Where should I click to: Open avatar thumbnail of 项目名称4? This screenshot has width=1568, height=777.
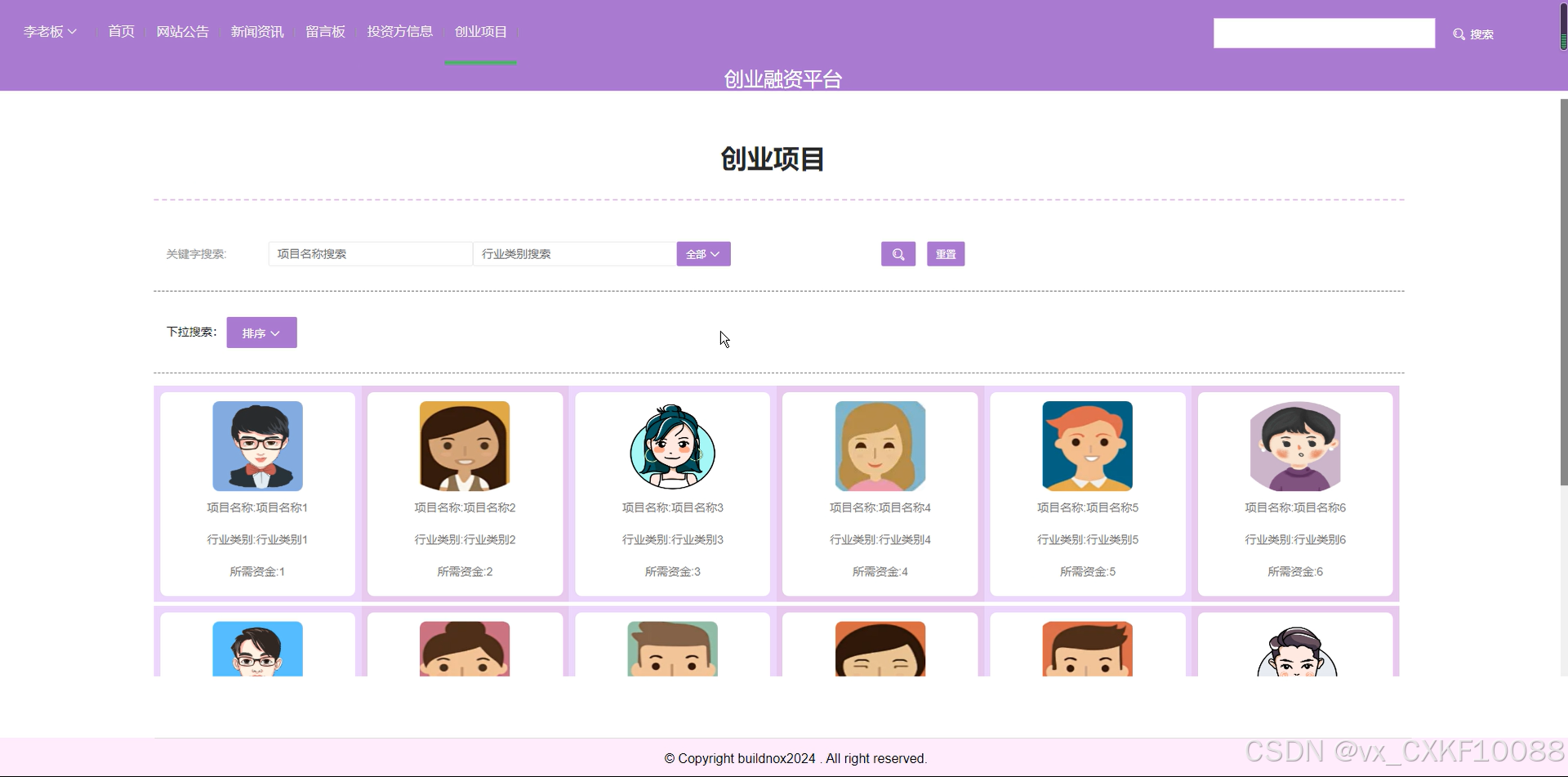click(880, 446)
